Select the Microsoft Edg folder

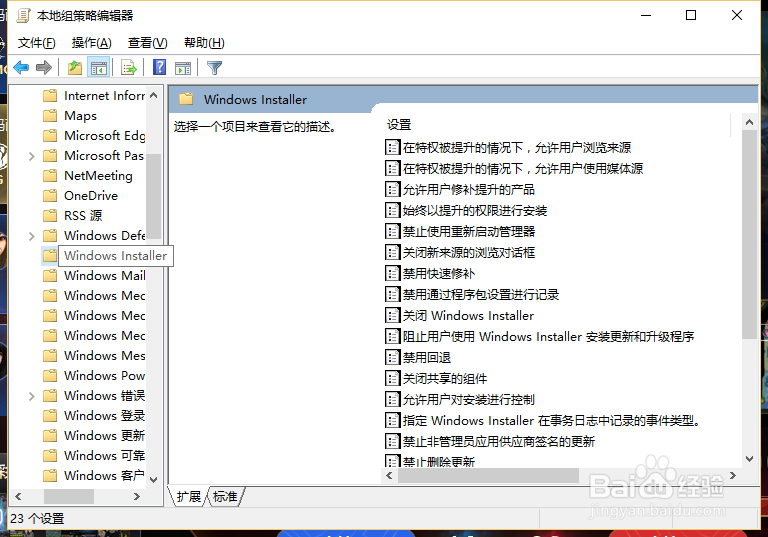pyautogui.click(x=94, y=136)
